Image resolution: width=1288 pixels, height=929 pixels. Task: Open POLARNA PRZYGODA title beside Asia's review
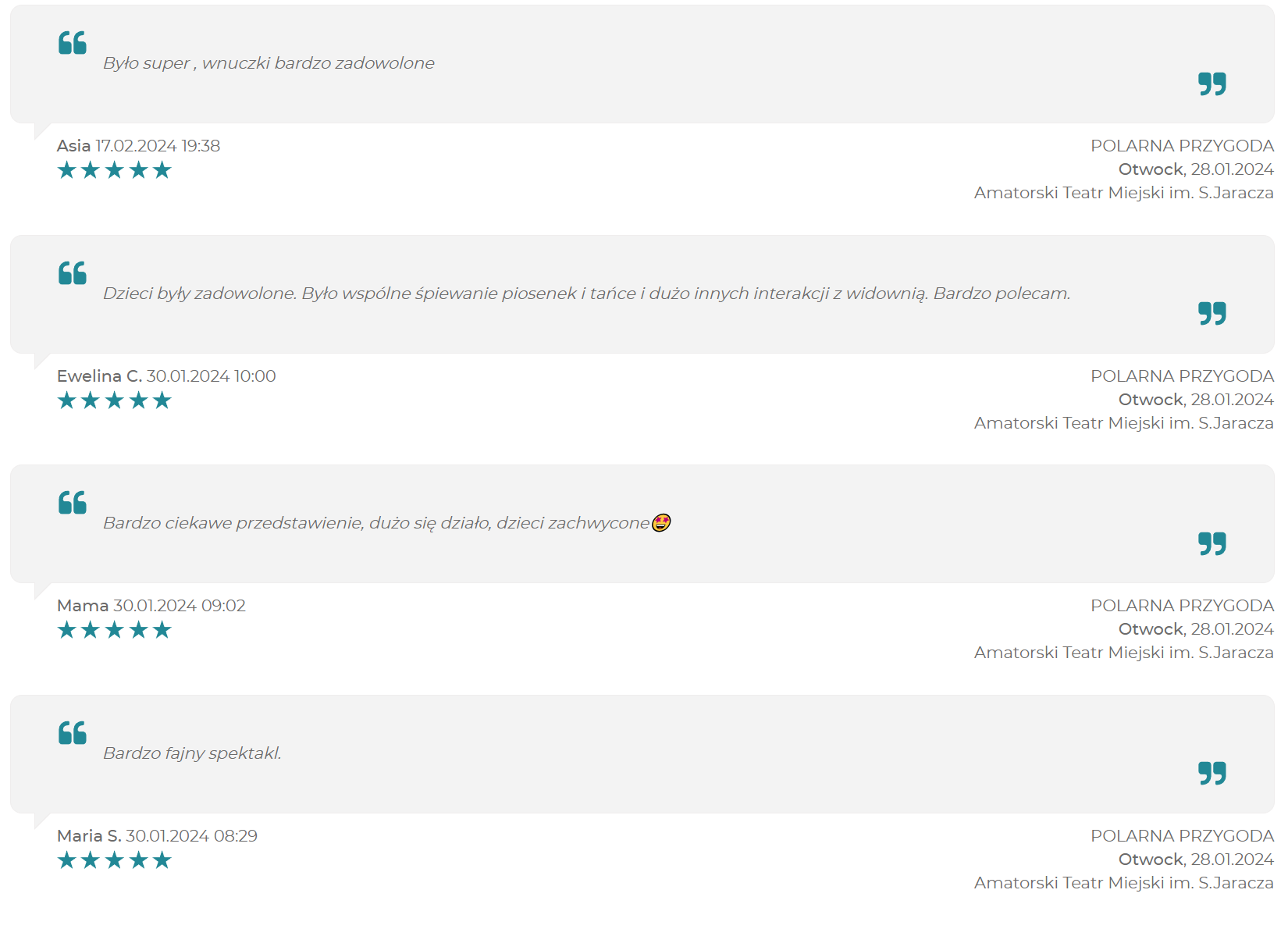tap(1181, 146)
